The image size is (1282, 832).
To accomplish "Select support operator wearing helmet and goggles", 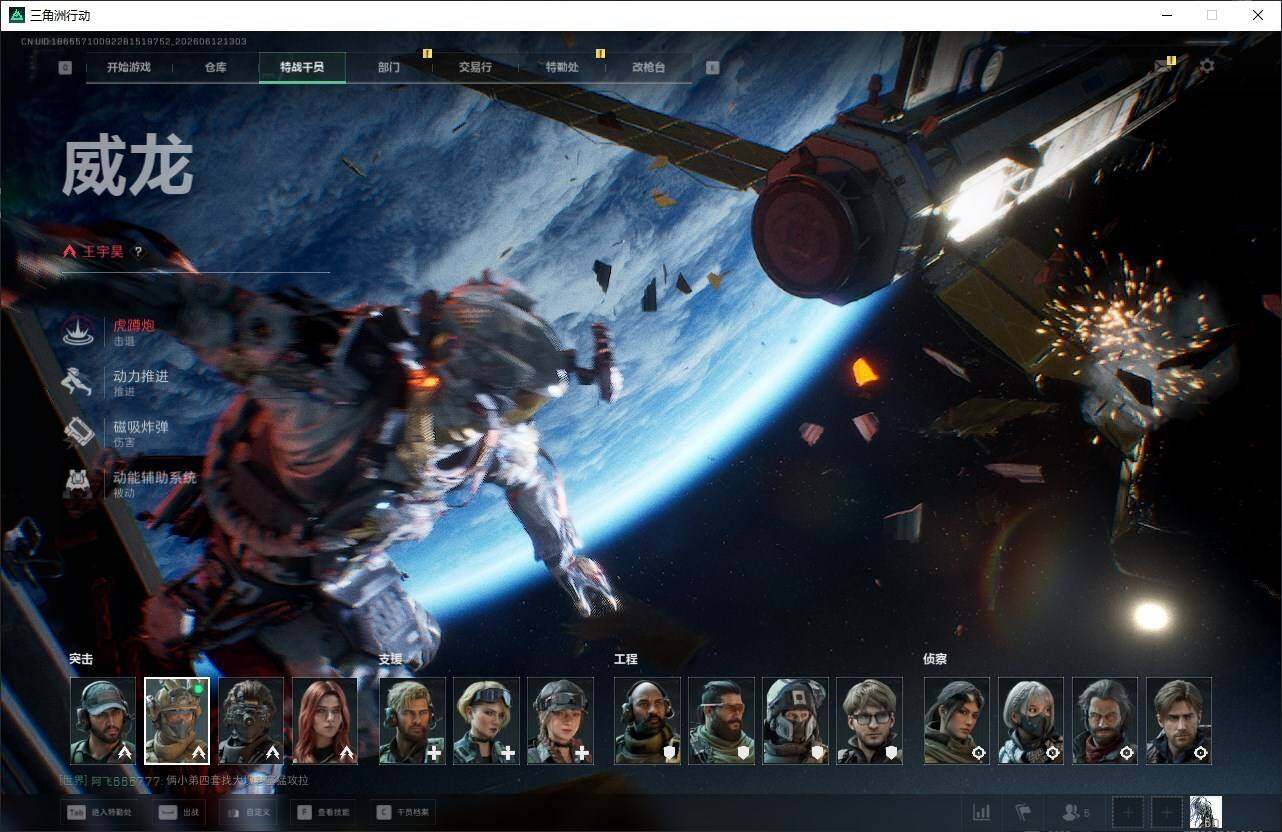I will pos(560,721).
